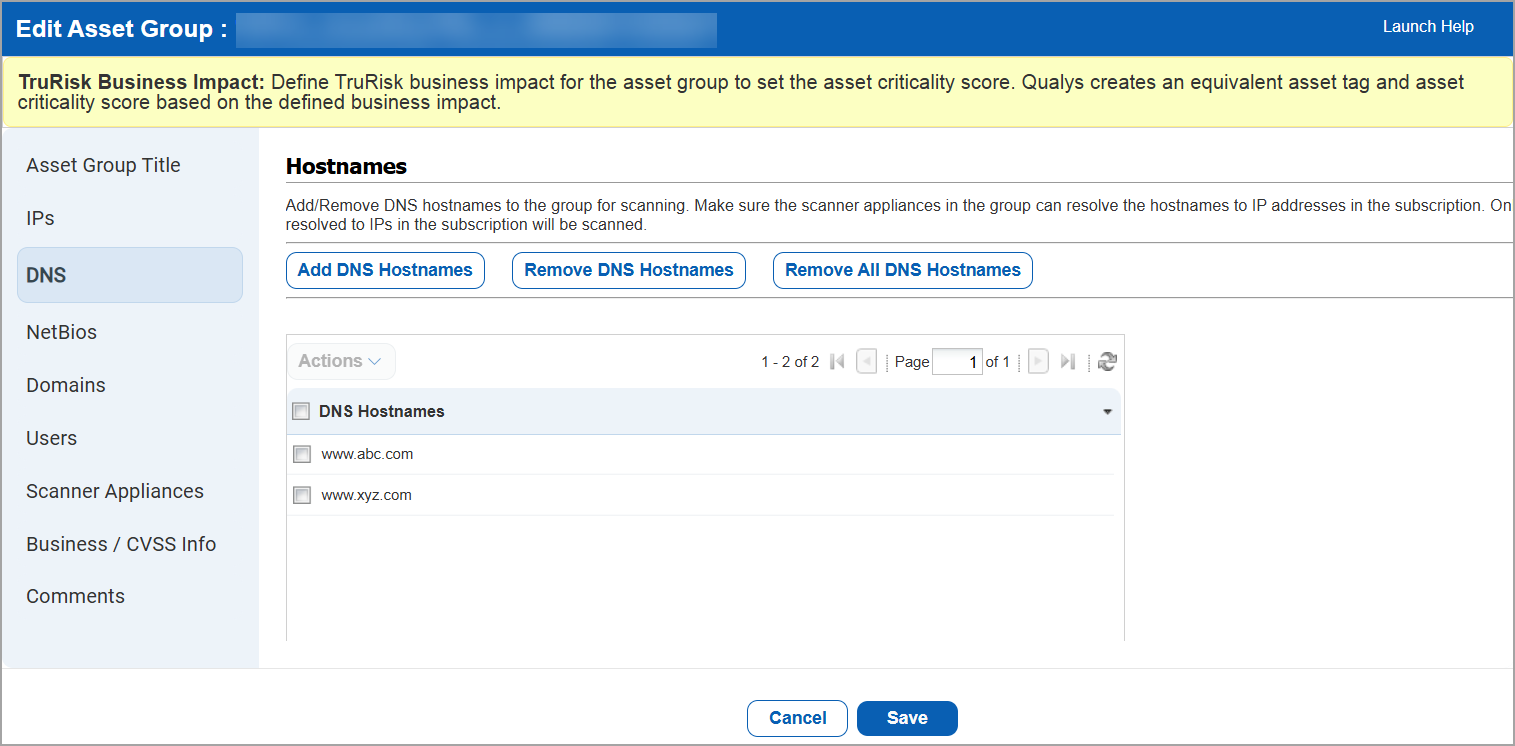Image resolution: width=1515 pixels, height=746 pixels.
Task: Go to last page icon in pager
Action: click(1068, 362)
